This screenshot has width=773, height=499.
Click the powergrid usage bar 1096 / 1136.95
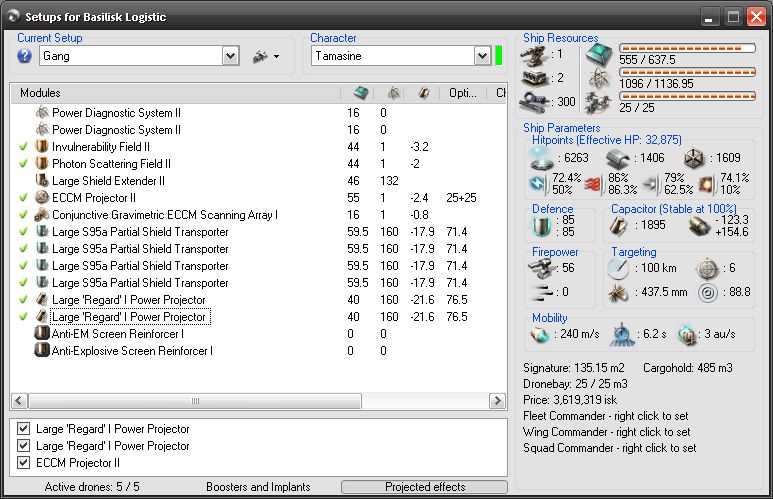pos(687,72)
